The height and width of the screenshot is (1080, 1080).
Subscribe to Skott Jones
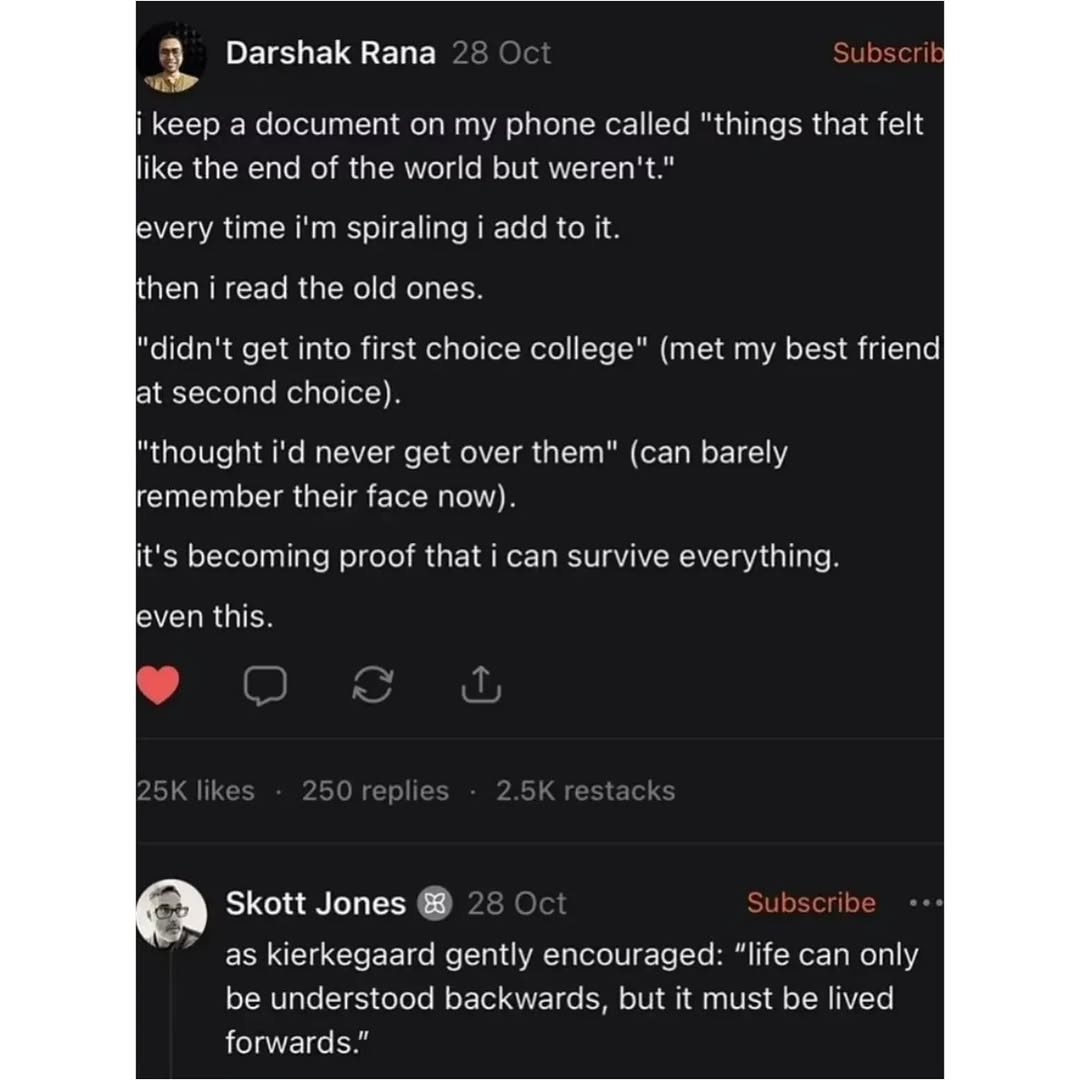pos(811,903)
